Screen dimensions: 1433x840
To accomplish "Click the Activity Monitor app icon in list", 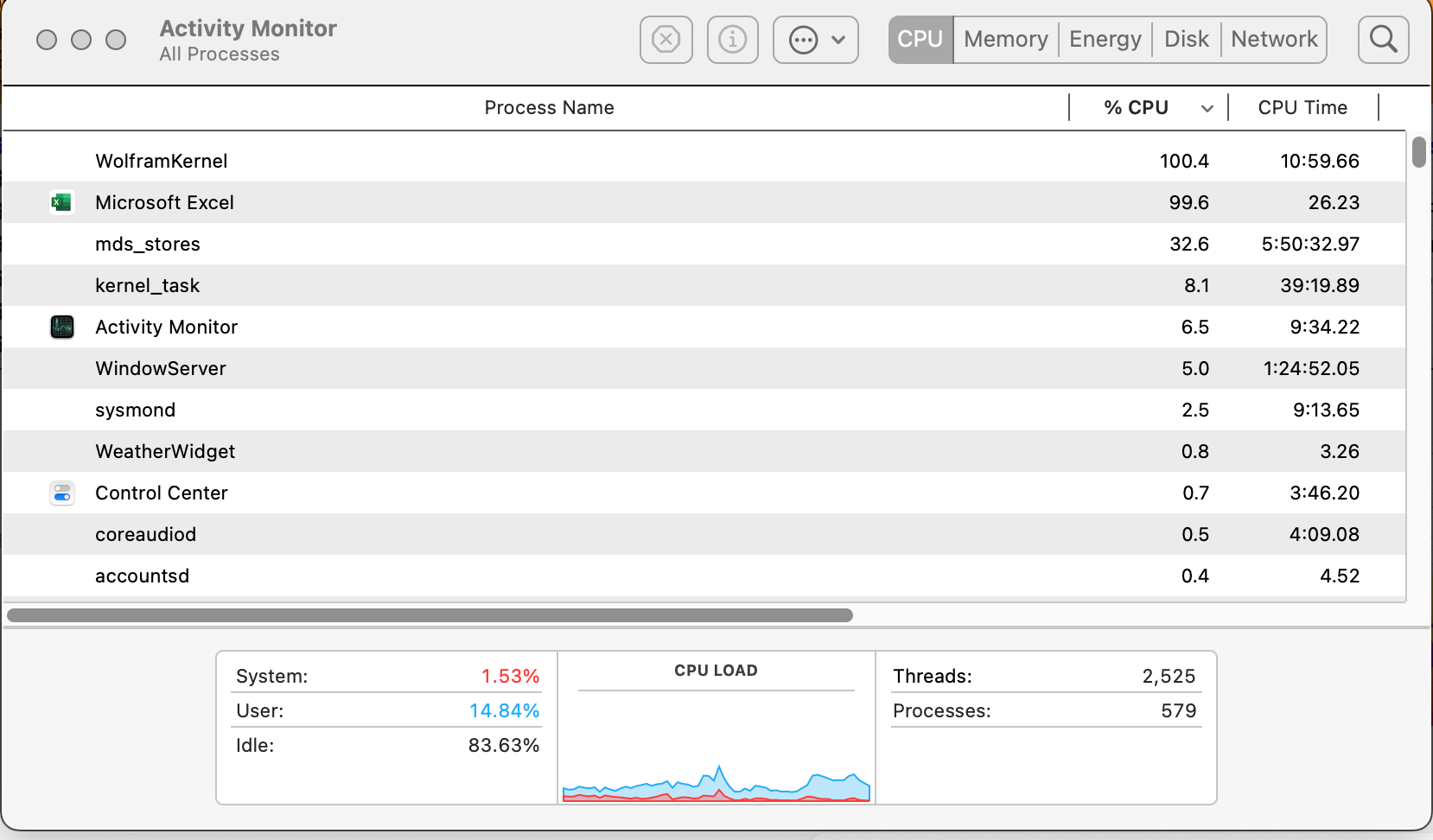I will click(x=61, y=327).
